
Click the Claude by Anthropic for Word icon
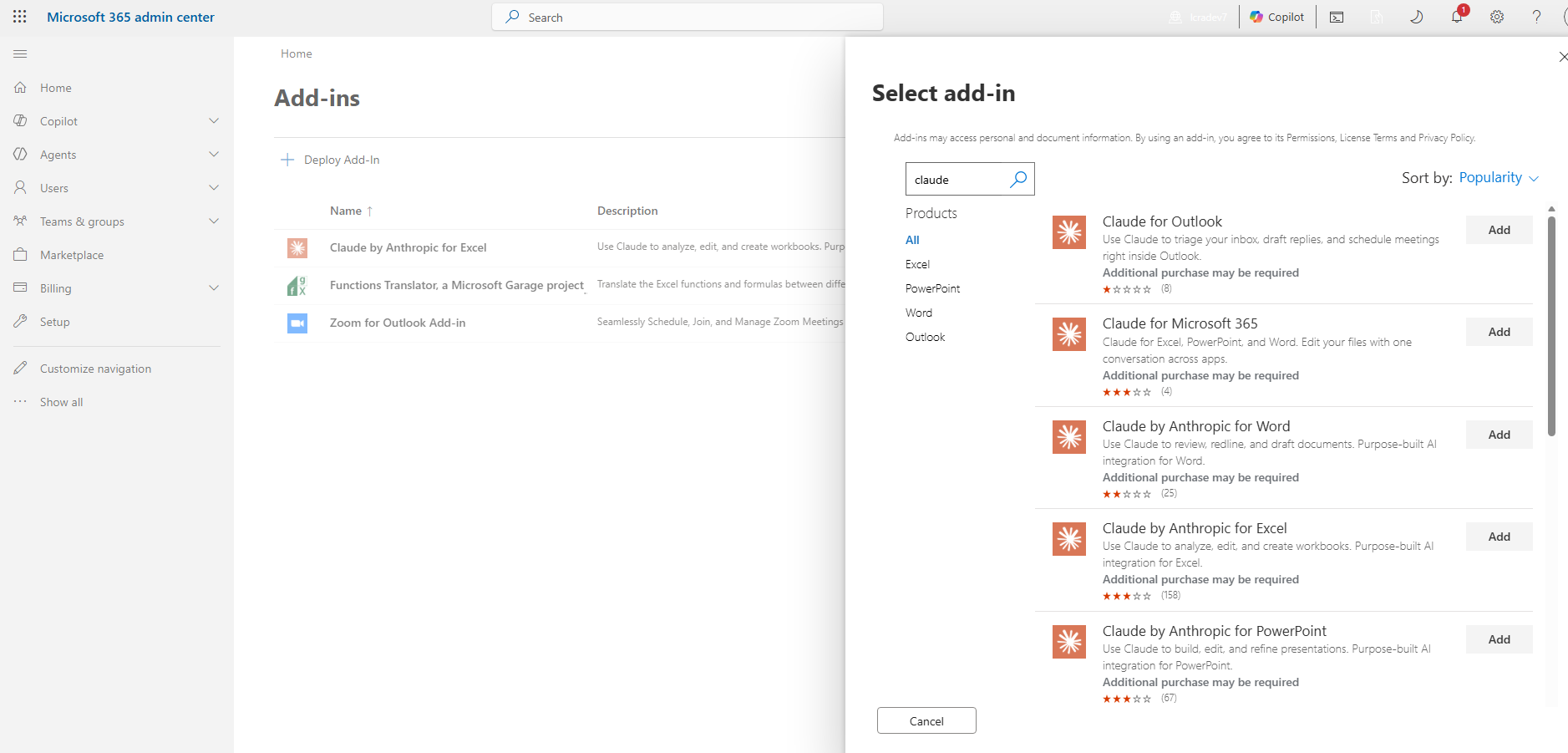coord(1069,437)
